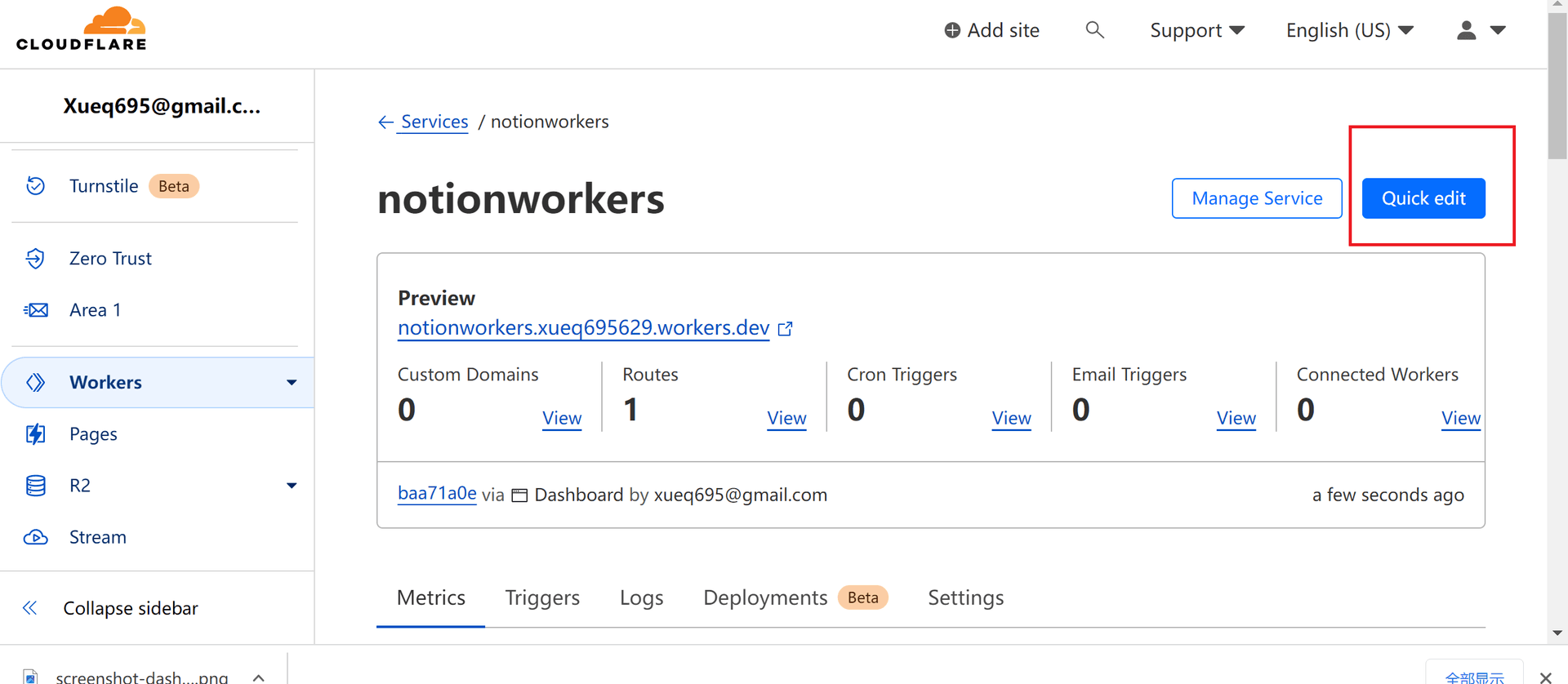
Task: Switch to the Triggers tab
Action: [x=542, y=598]
